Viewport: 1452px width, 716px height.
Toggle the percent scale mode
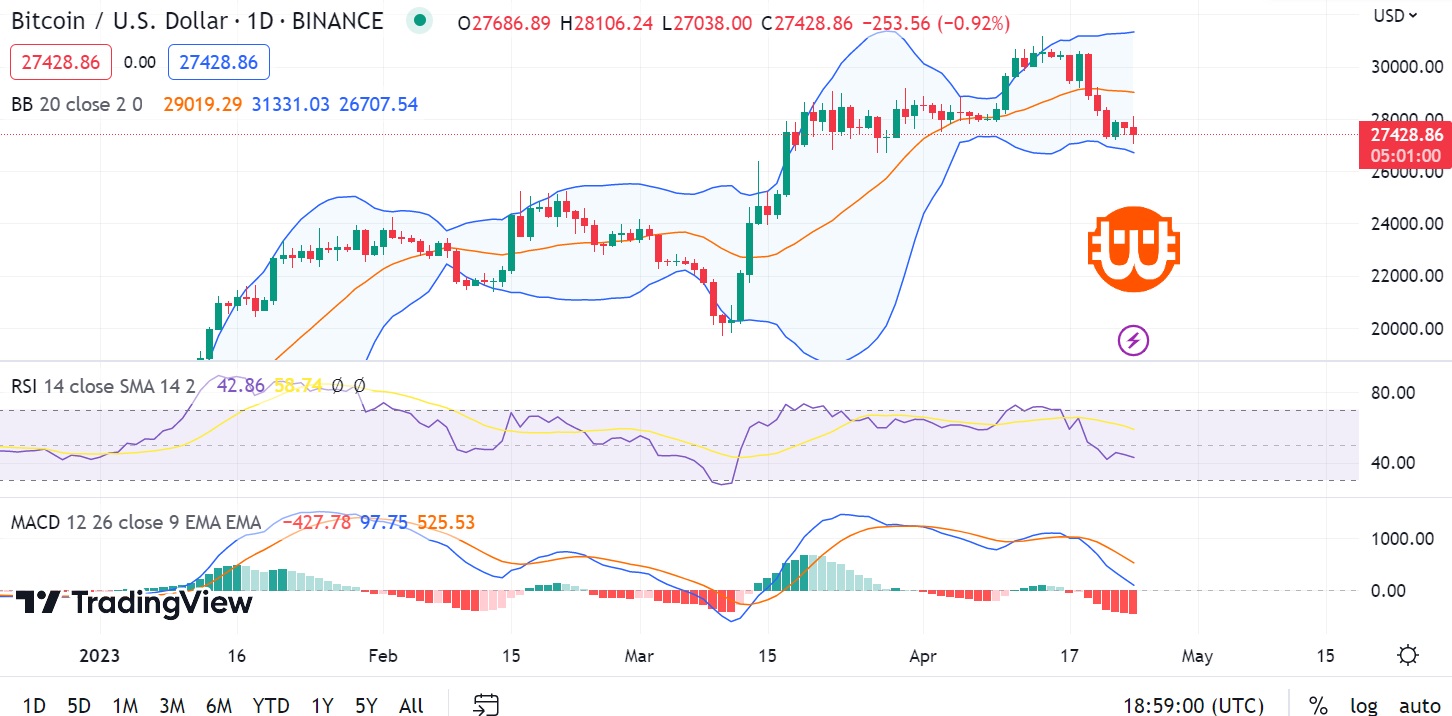1318,705
